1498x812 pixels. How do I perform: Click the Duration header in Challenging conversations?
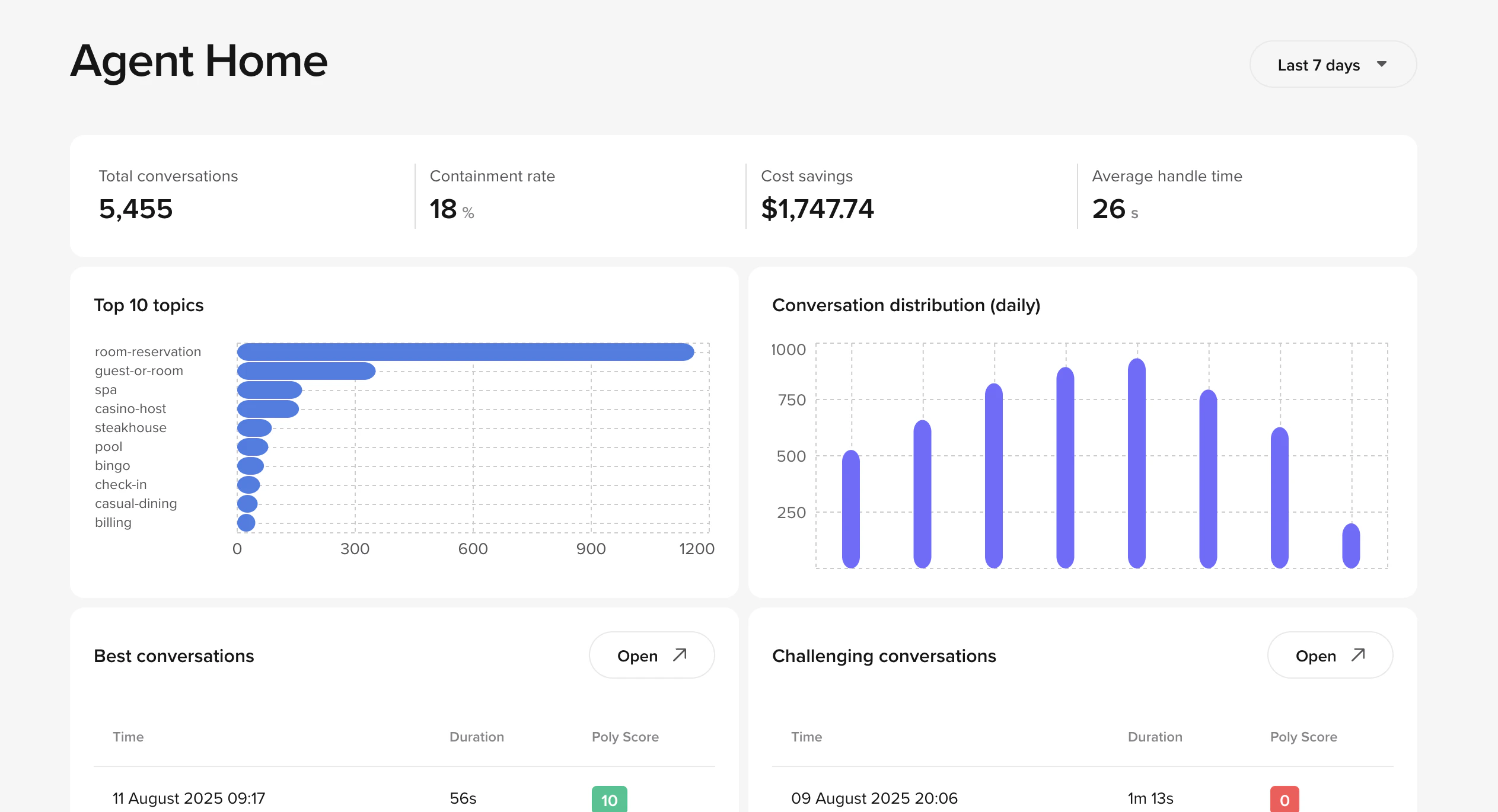(x=1155, y=737)
